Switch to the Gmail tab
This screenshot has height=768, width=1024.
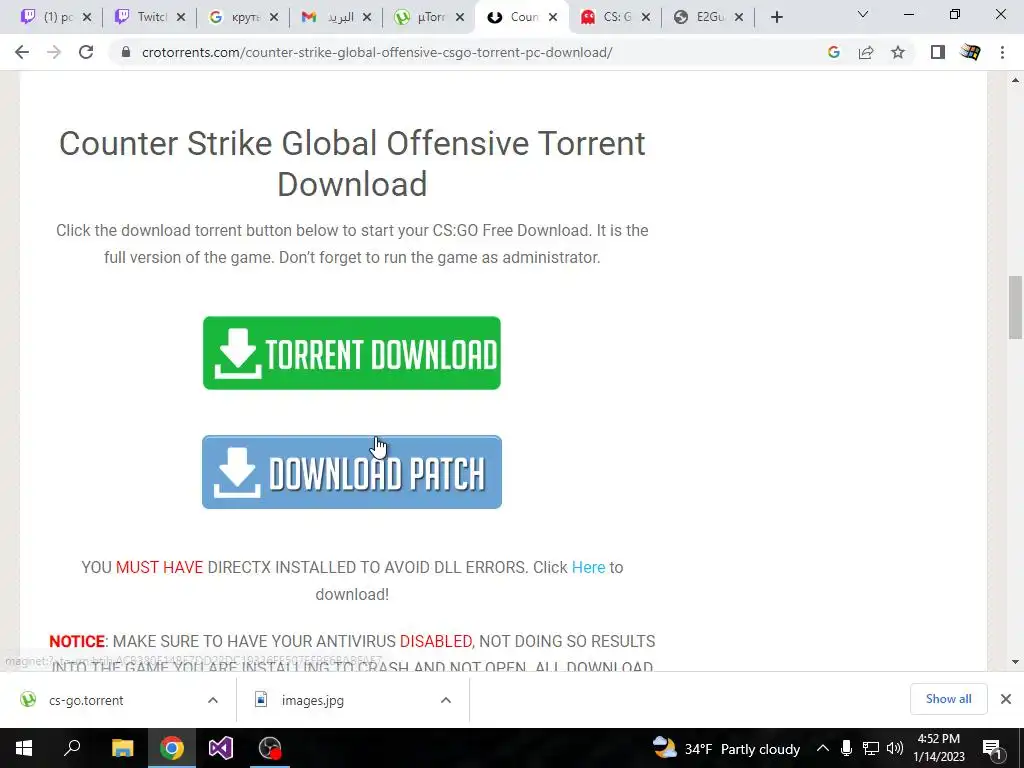[330, 17]
